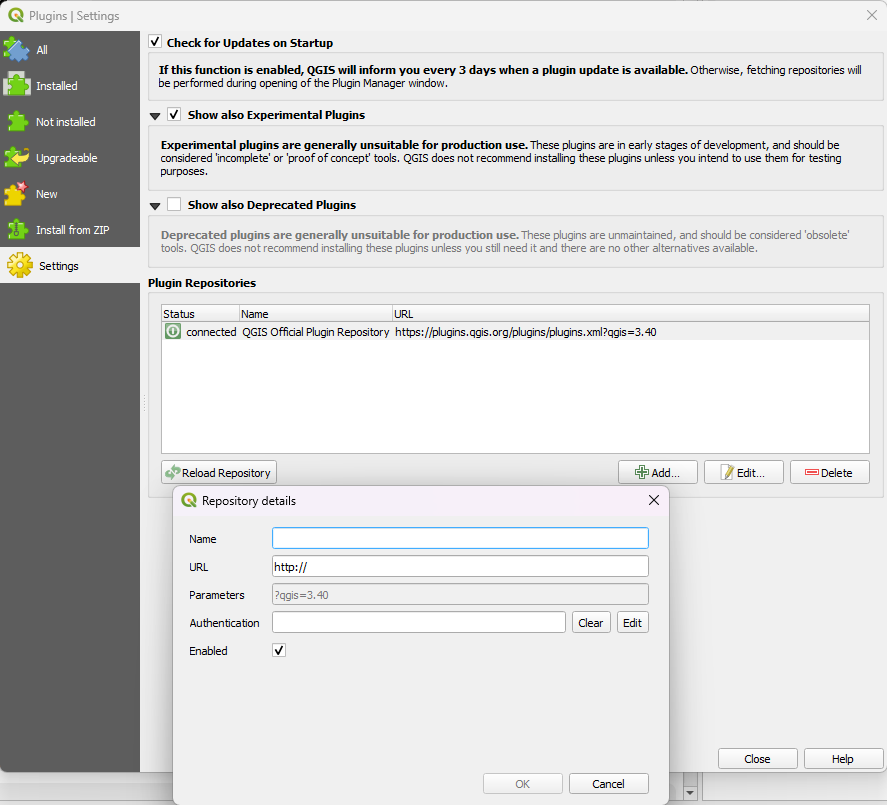The height and width of the screenshot is (805, 887).
Task: Focus the repository Name input field
Action: click(460, 538)
